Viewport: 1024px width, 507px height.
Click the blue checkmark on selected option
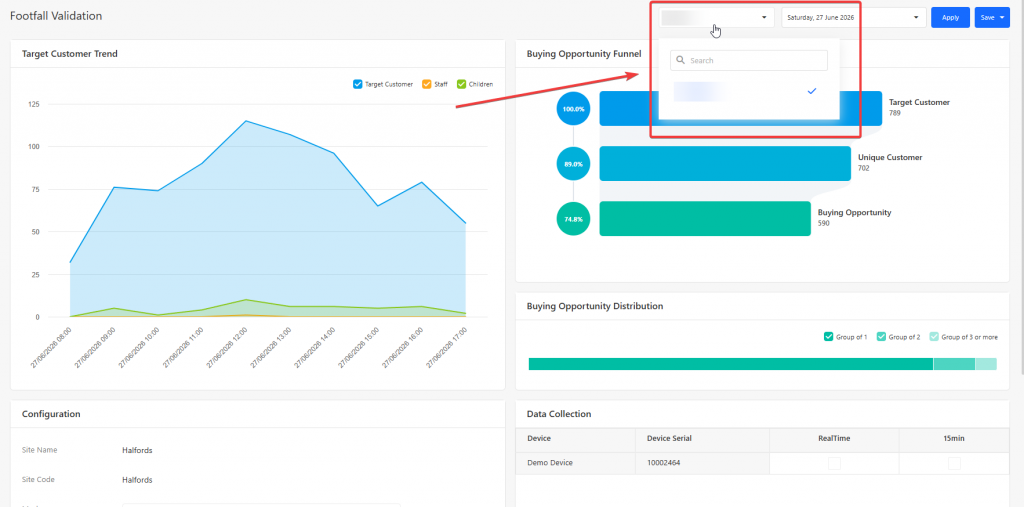click(x=812, y=91)
